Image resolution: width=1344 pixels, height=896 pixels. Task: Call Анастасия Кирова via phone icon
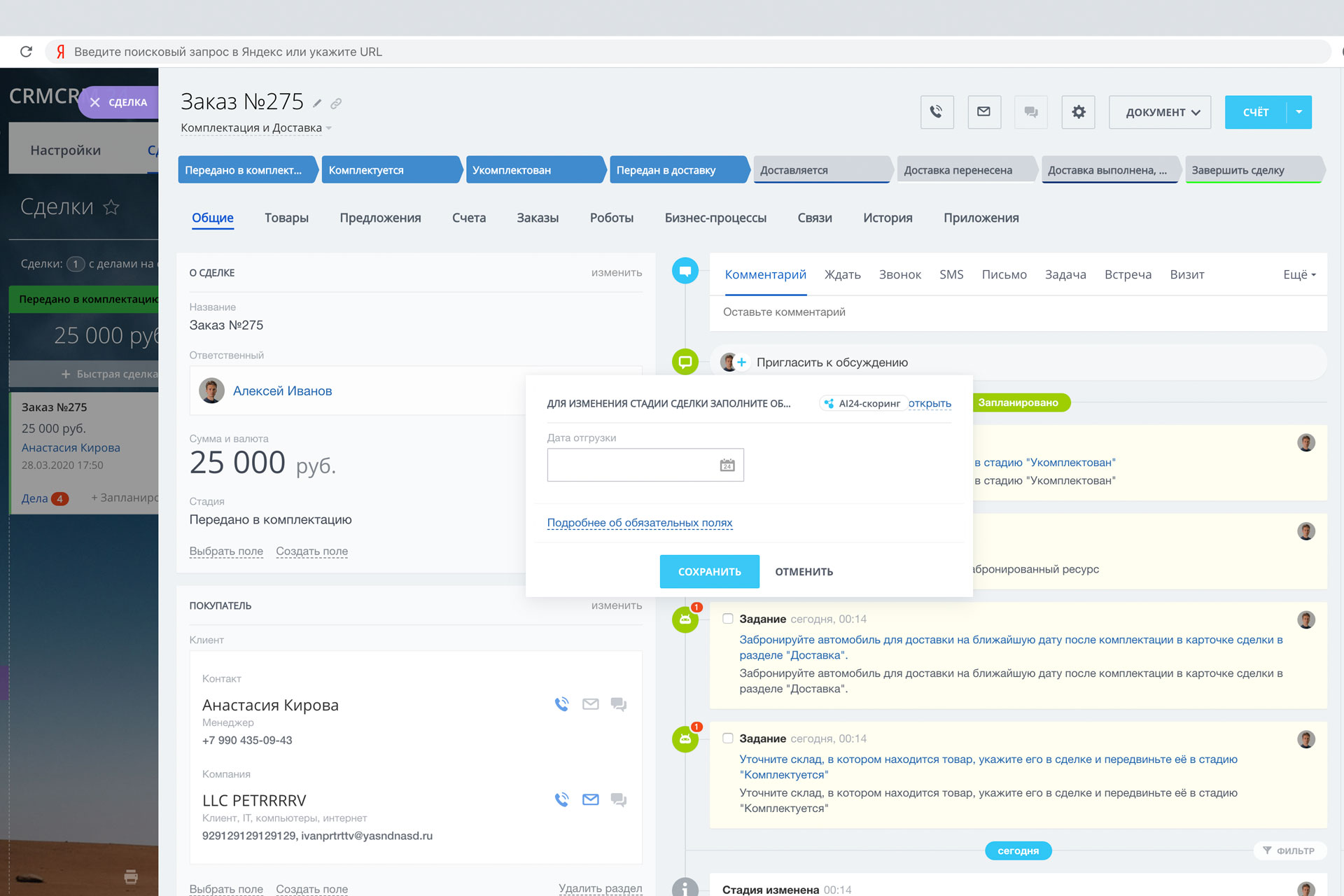(x=561, y=704)
